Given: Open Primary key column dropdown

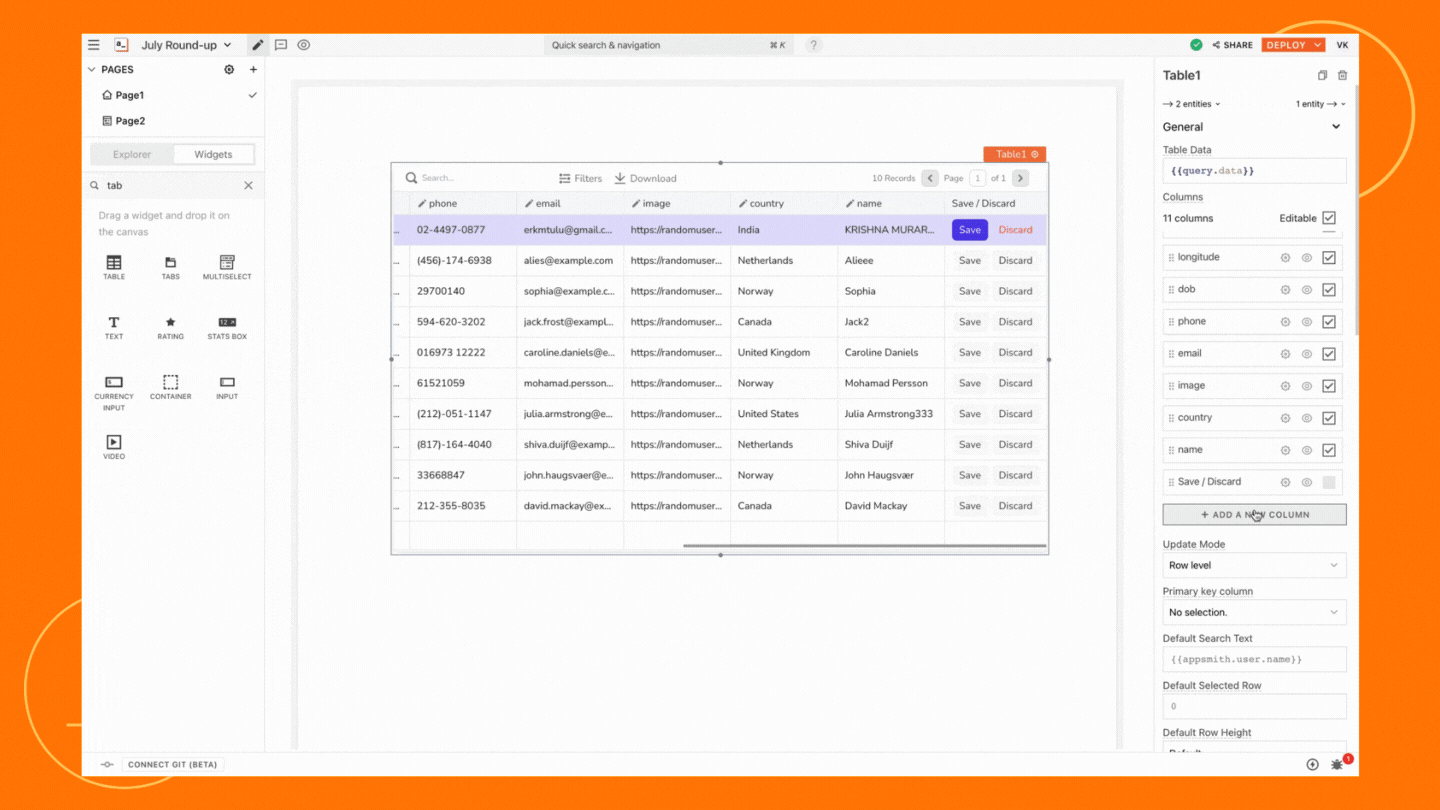Looking at the screenshot, I should [1254, 612].
